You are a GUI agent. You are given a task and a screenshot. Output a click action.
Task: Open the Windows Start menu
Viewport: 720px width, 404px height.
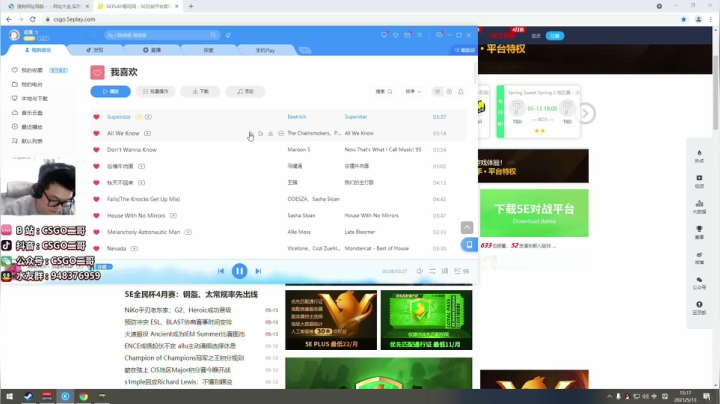click(x=9, y=396)
